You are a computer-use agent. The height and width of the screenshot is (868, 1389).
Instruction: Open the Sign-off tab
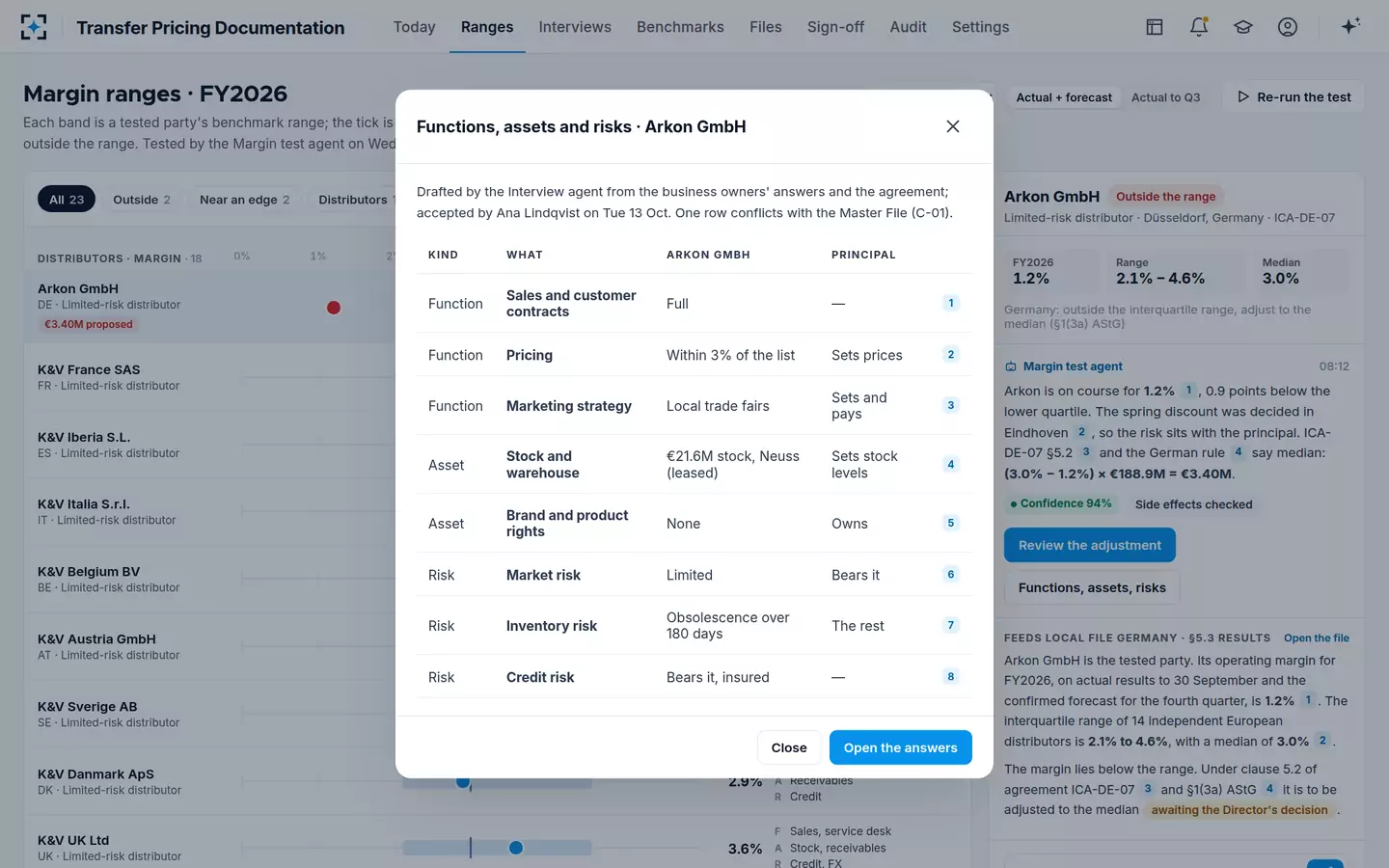click(x=835, y=27)
